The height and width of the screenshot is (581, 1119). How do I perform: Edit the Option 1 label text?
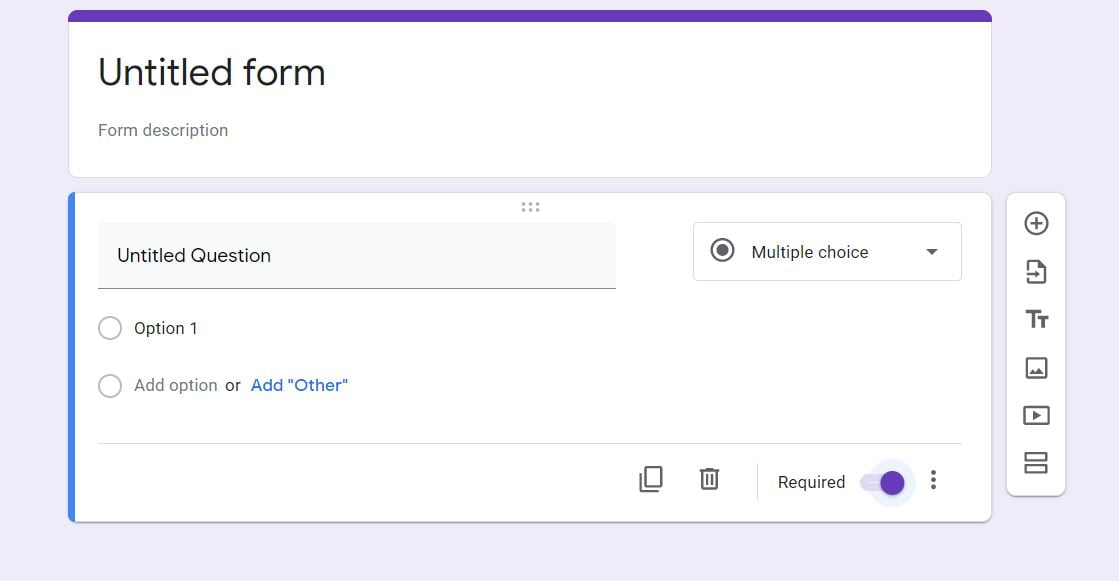166,328
